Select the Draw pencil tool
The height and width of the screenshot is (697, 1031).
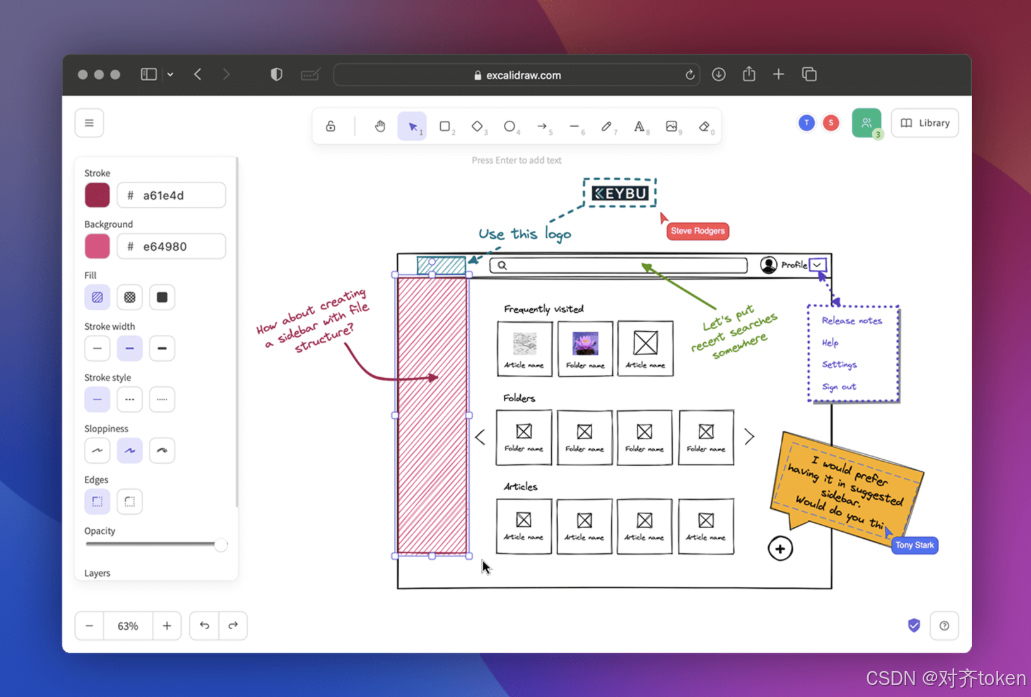606,126
